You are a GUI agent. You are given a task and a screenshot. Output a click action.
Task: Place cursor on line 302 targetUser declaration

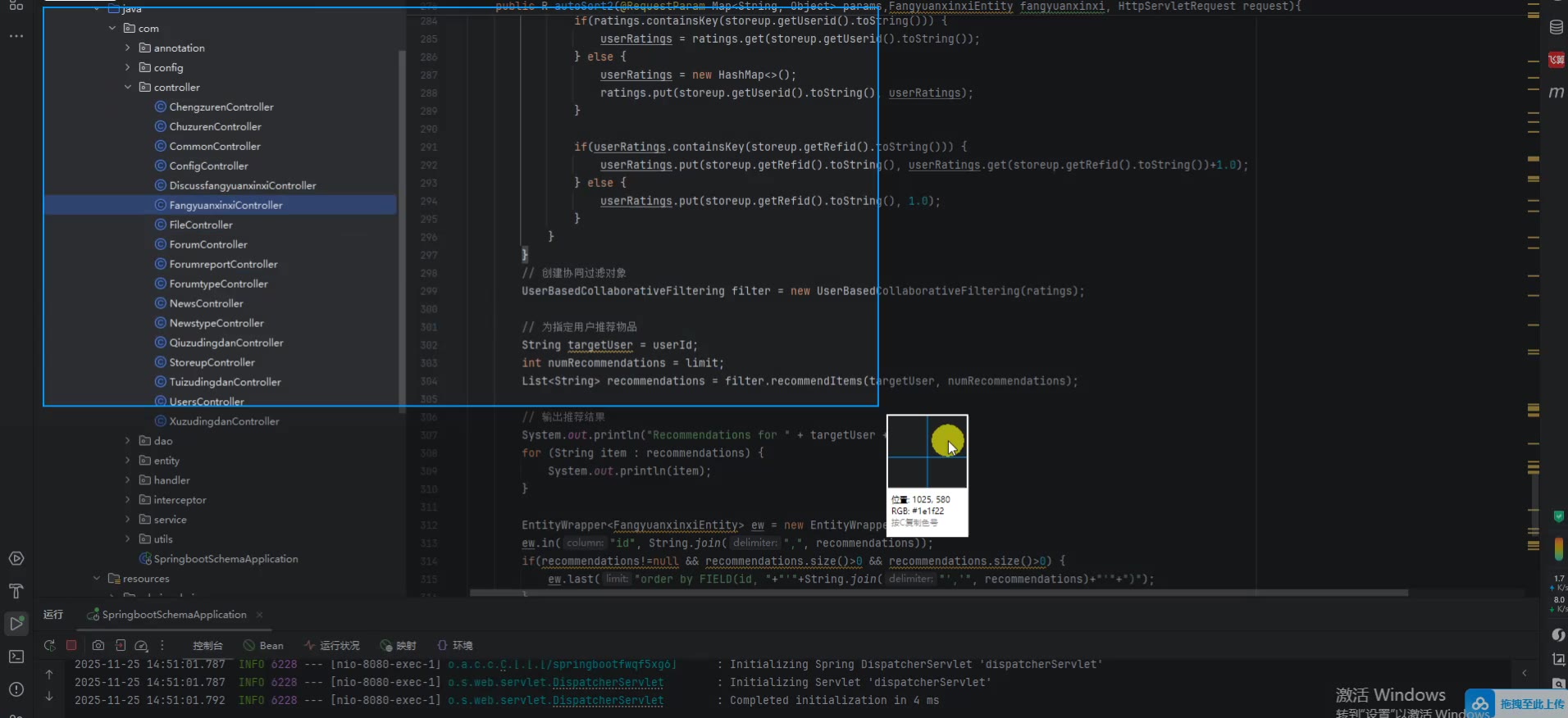[600, 346]
